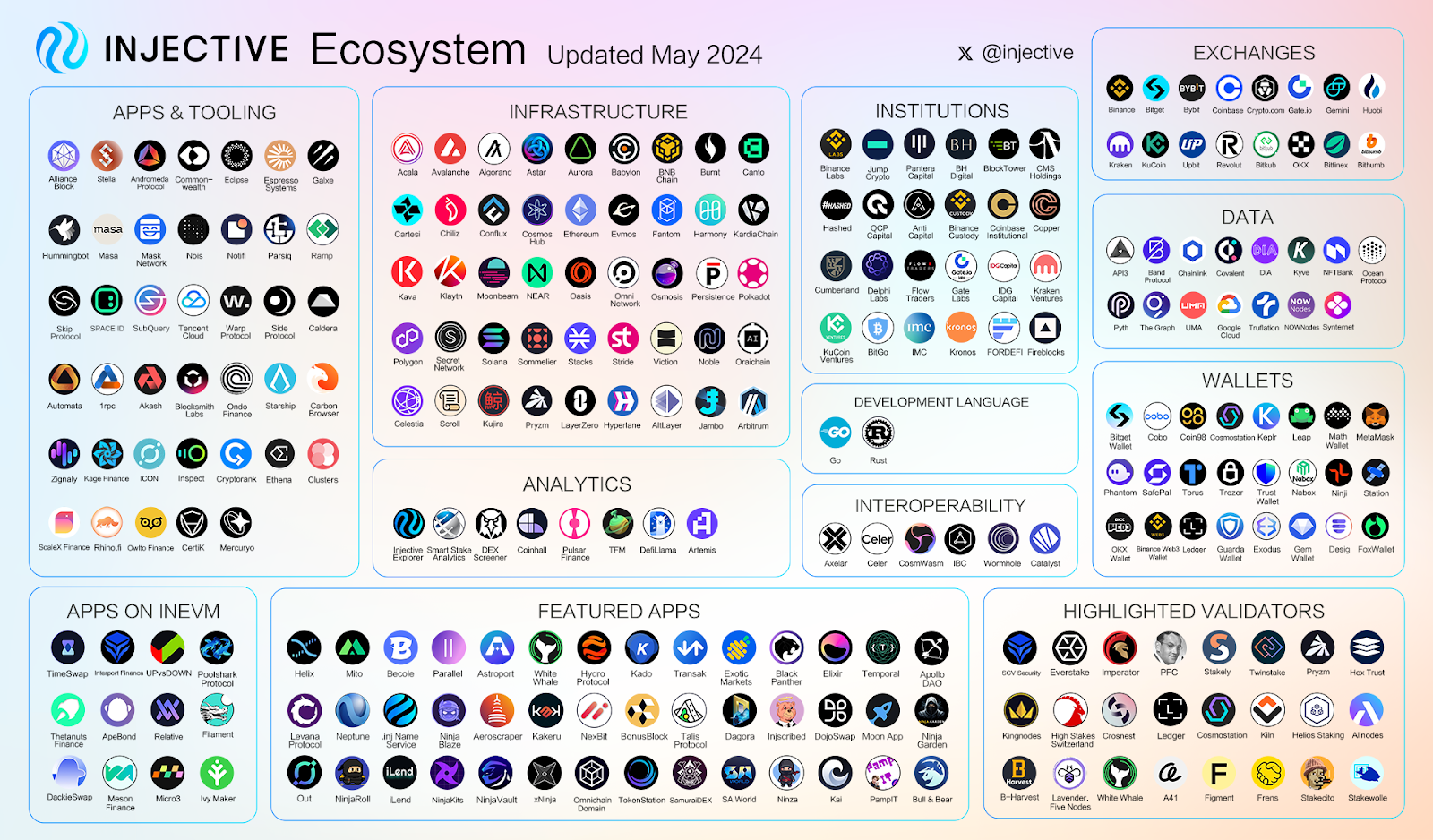Click the Injective logo icon
The height and width of the screenshot is (840, 1433).
(62, 47)
